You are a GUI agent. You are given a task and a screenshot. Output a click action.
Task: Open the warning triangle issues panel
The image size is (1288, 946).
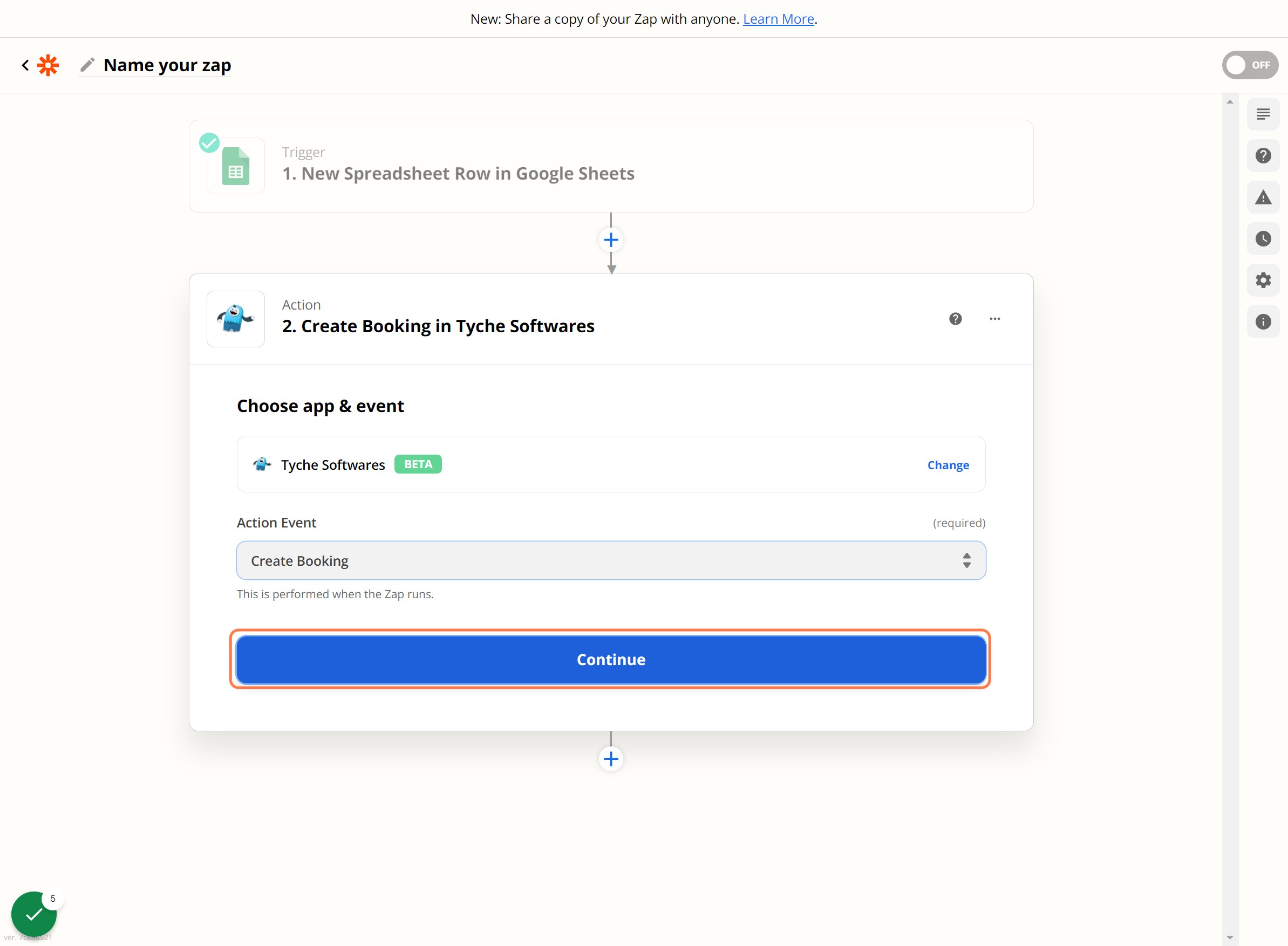[x=1263, y=197]
